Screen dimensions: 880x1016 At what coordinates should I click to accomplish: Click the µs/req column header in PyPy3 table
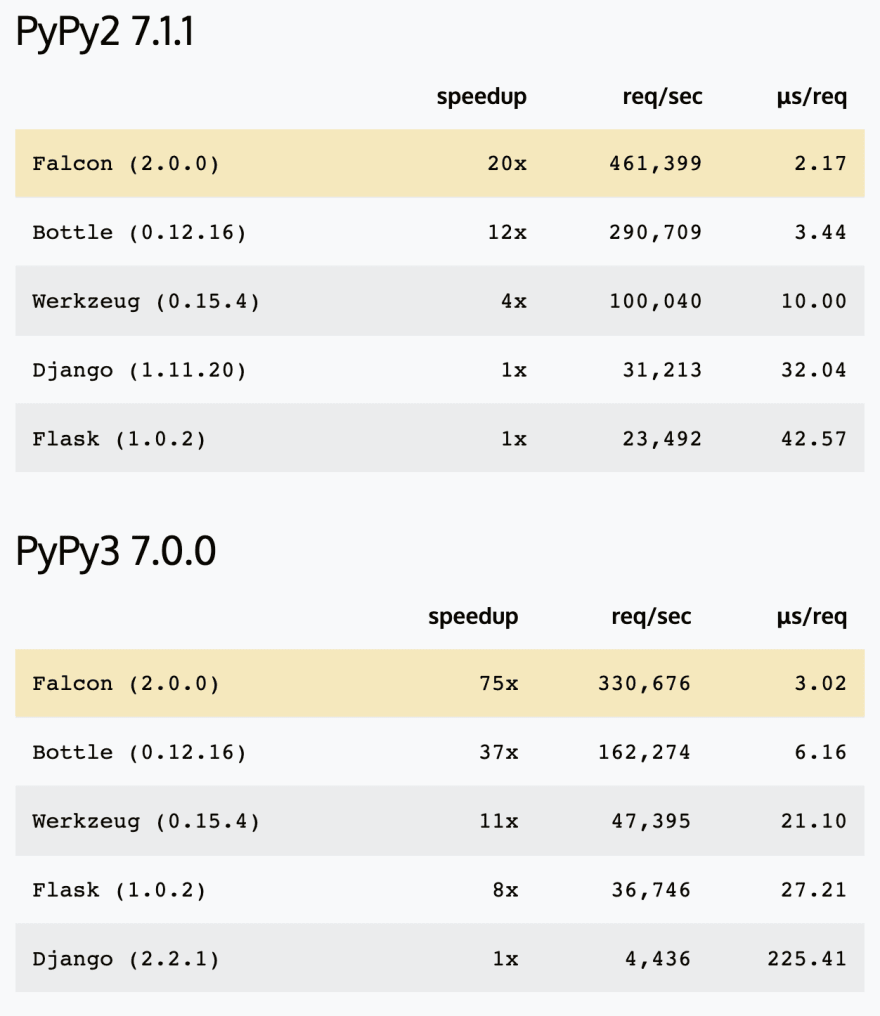pyautogui.click(x=812, y=617)
